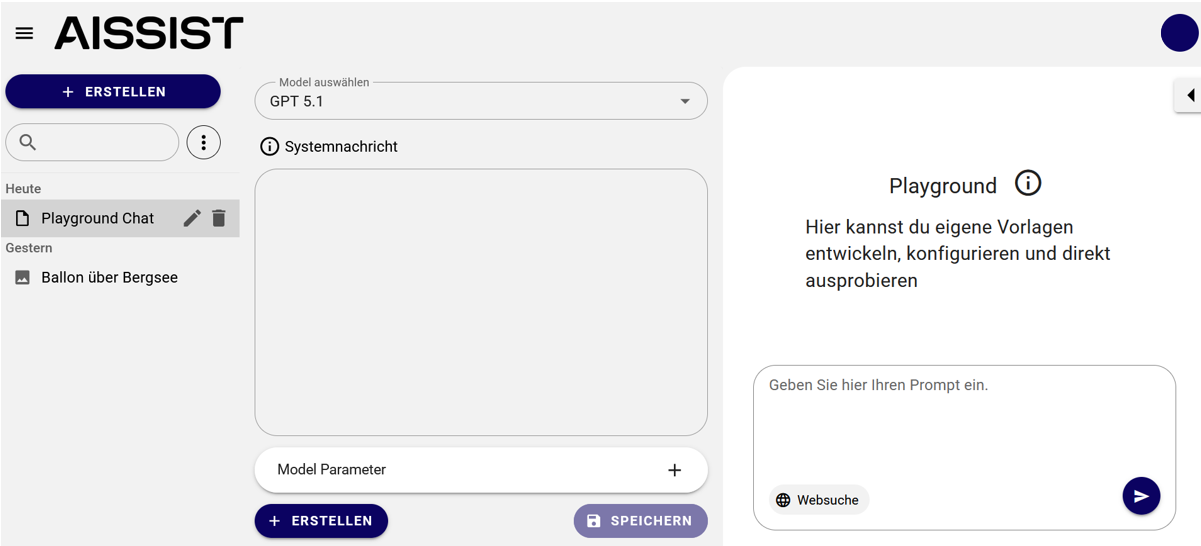Collapse the side panel with left arrow
1201x546 pixels.
tap(1188, 96)
